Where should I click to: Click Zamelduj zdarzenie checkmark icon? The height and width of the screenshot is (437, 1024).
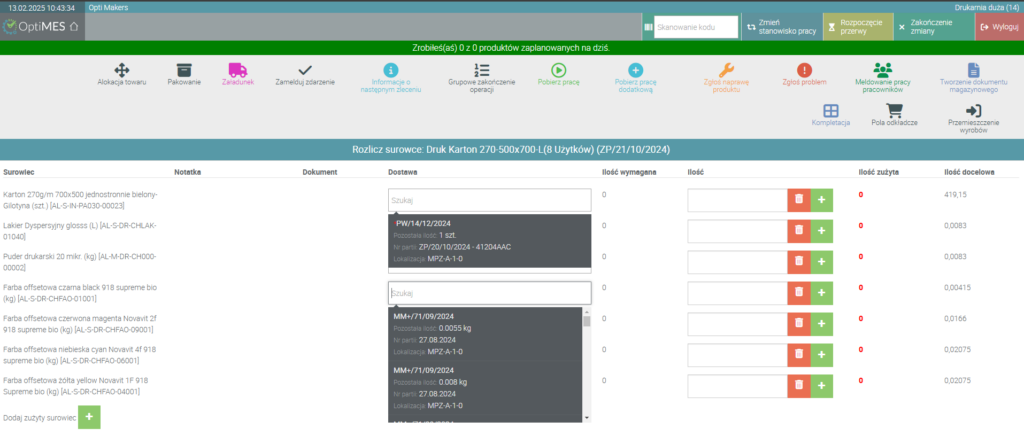click(x=305, y=70)
